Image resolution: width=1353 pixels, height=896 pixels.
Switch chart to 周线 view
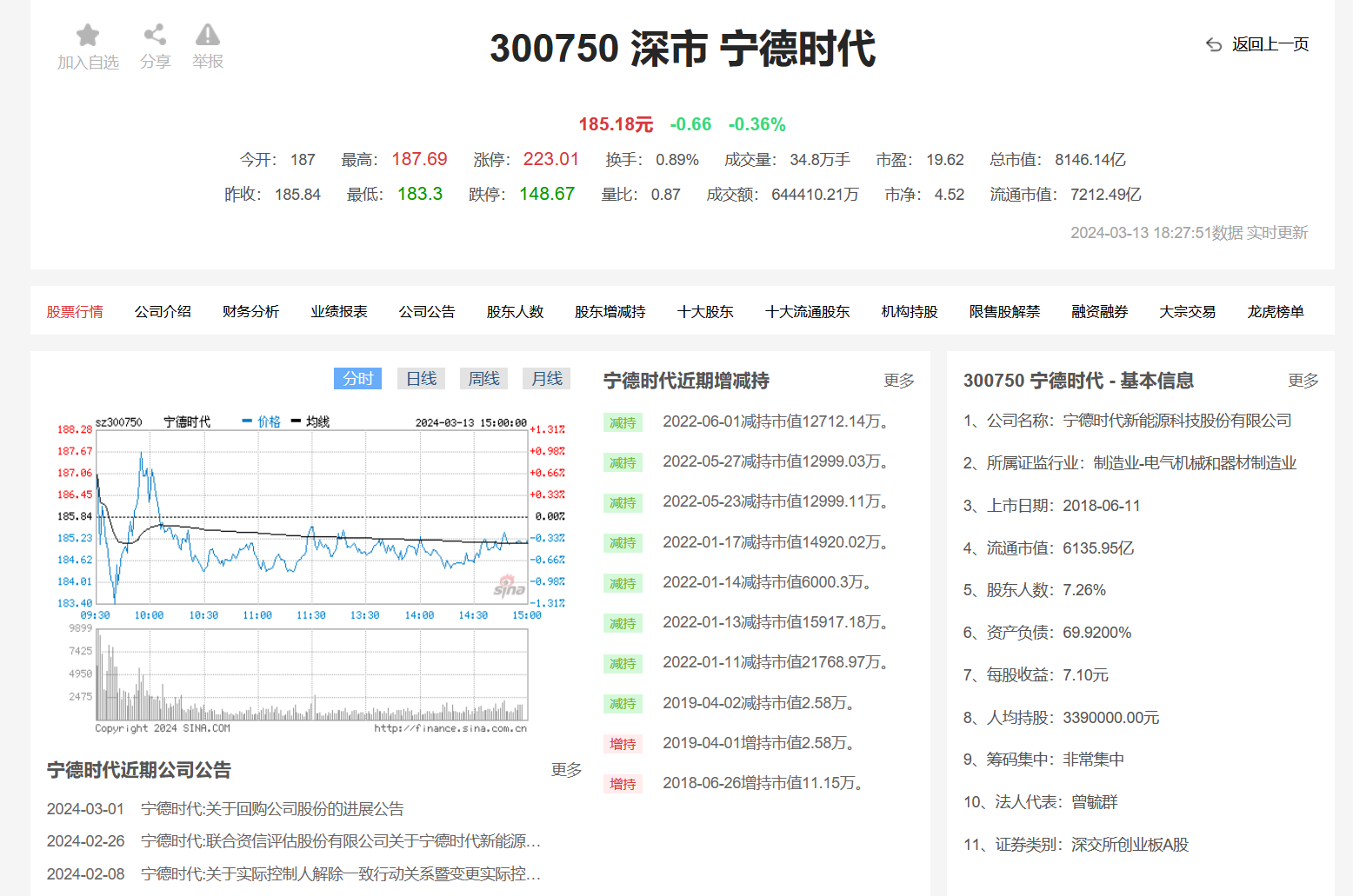484,378
